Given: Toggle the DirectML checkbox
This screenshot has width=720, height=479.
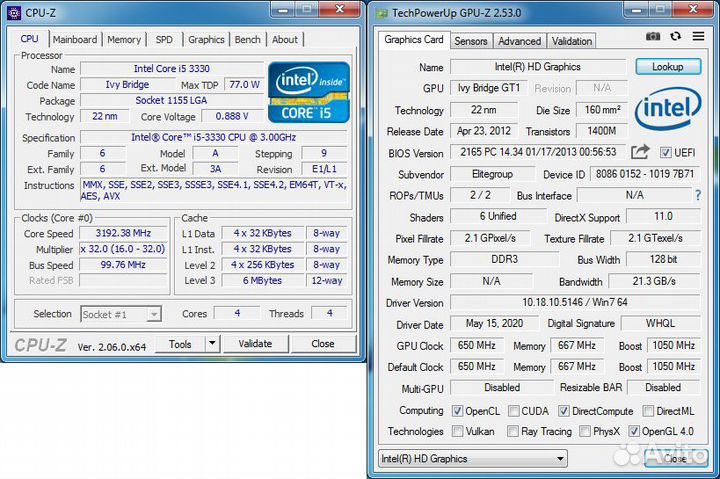Looking at the screenshot, I should pyautogui.click(x=648, y=411).
